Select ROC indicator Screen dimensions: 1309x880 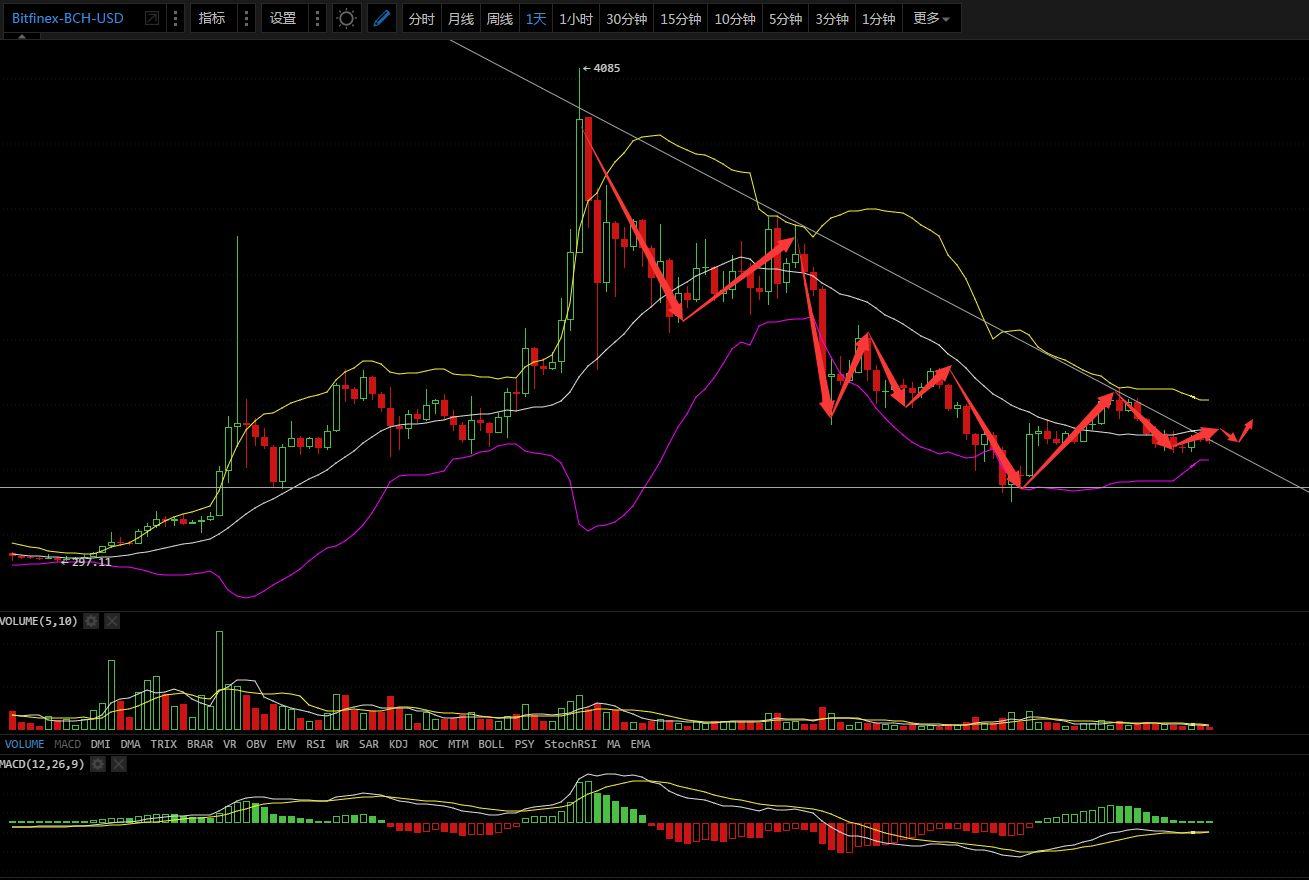pos(428,744)
